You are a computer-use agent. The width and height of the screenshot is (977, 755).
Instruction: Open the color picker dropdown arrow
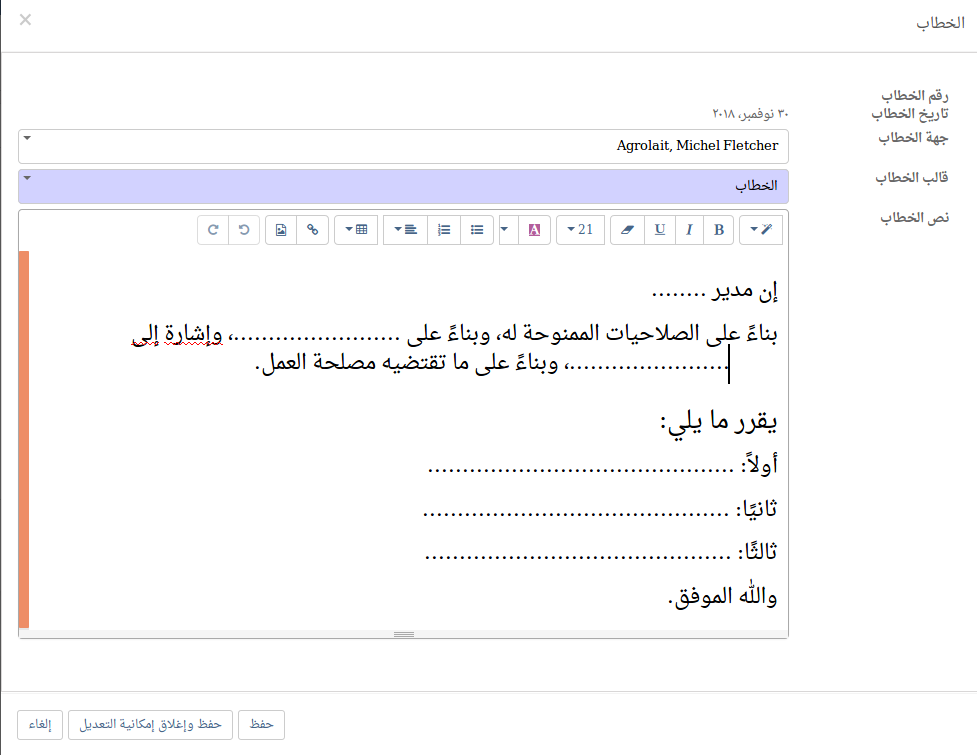[x=504, y=230]
